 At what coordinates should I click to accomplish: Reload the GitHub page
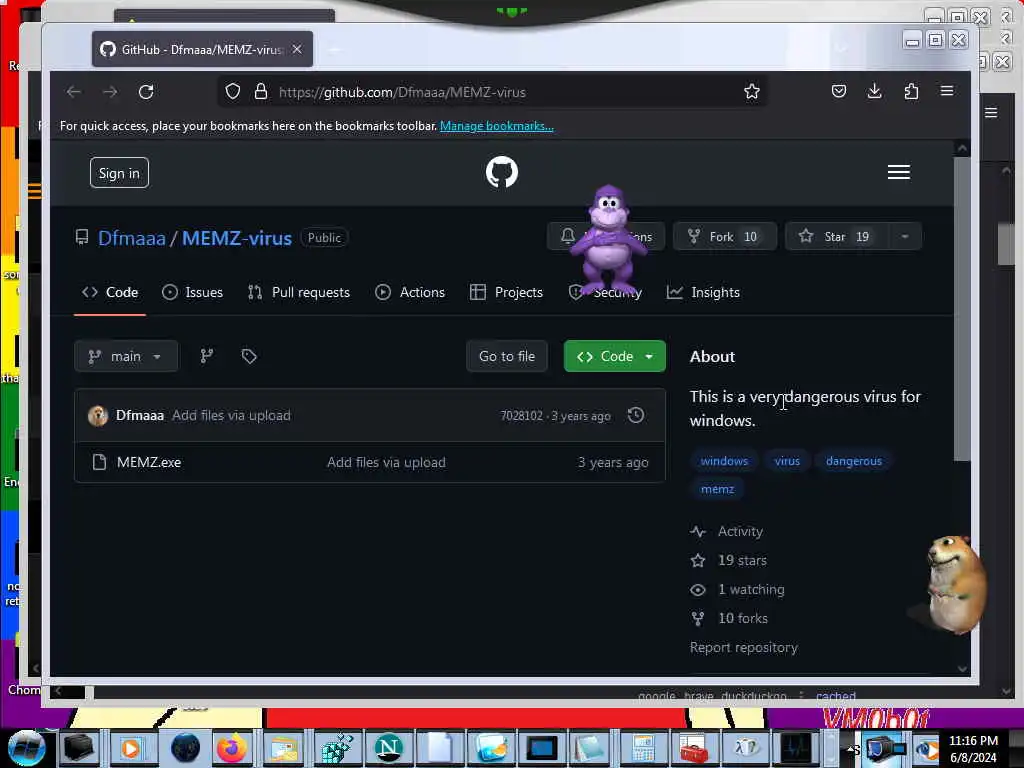click(146, 92)
